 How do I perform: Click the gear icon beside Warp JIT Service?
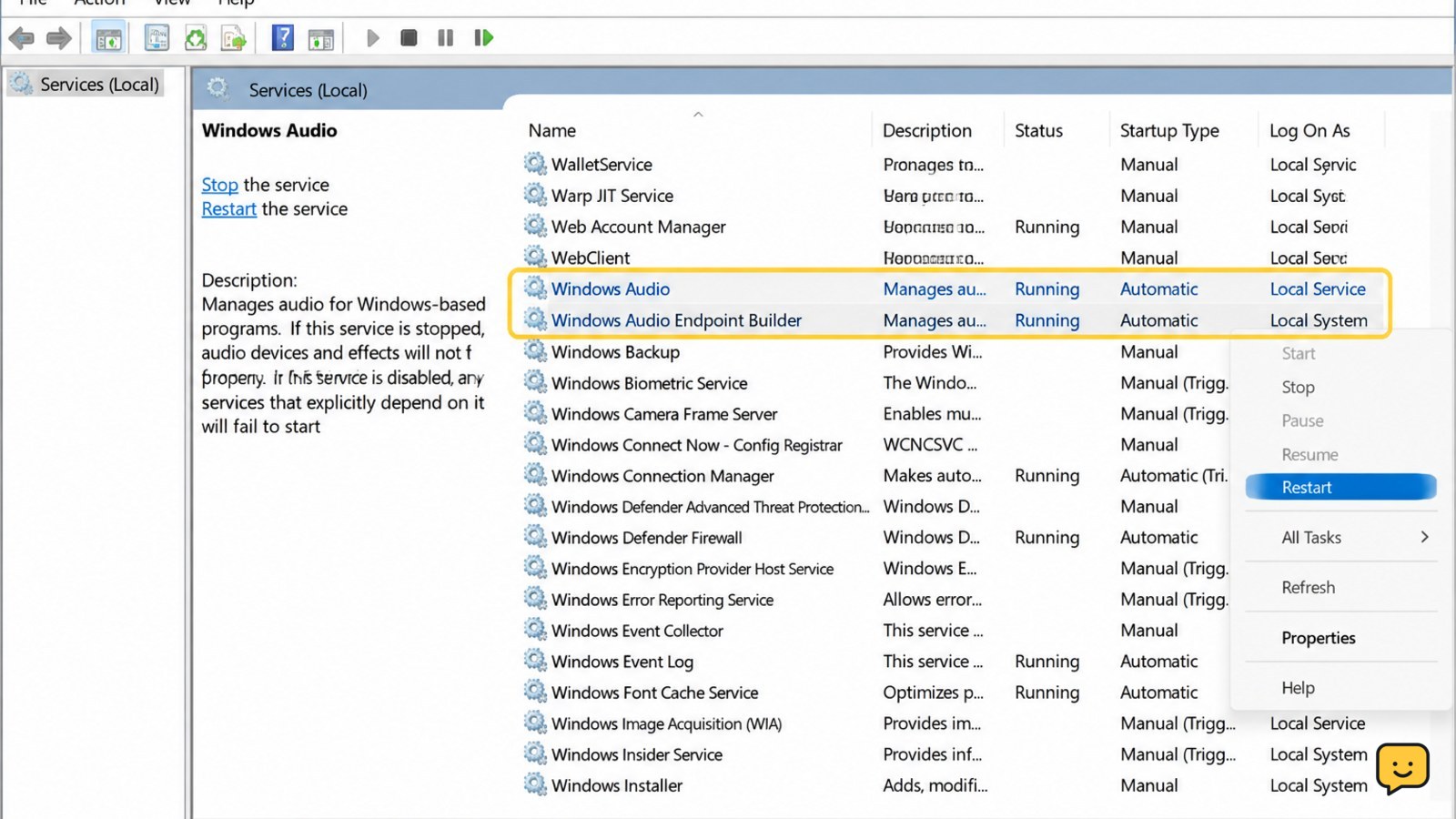coord(535,195)
